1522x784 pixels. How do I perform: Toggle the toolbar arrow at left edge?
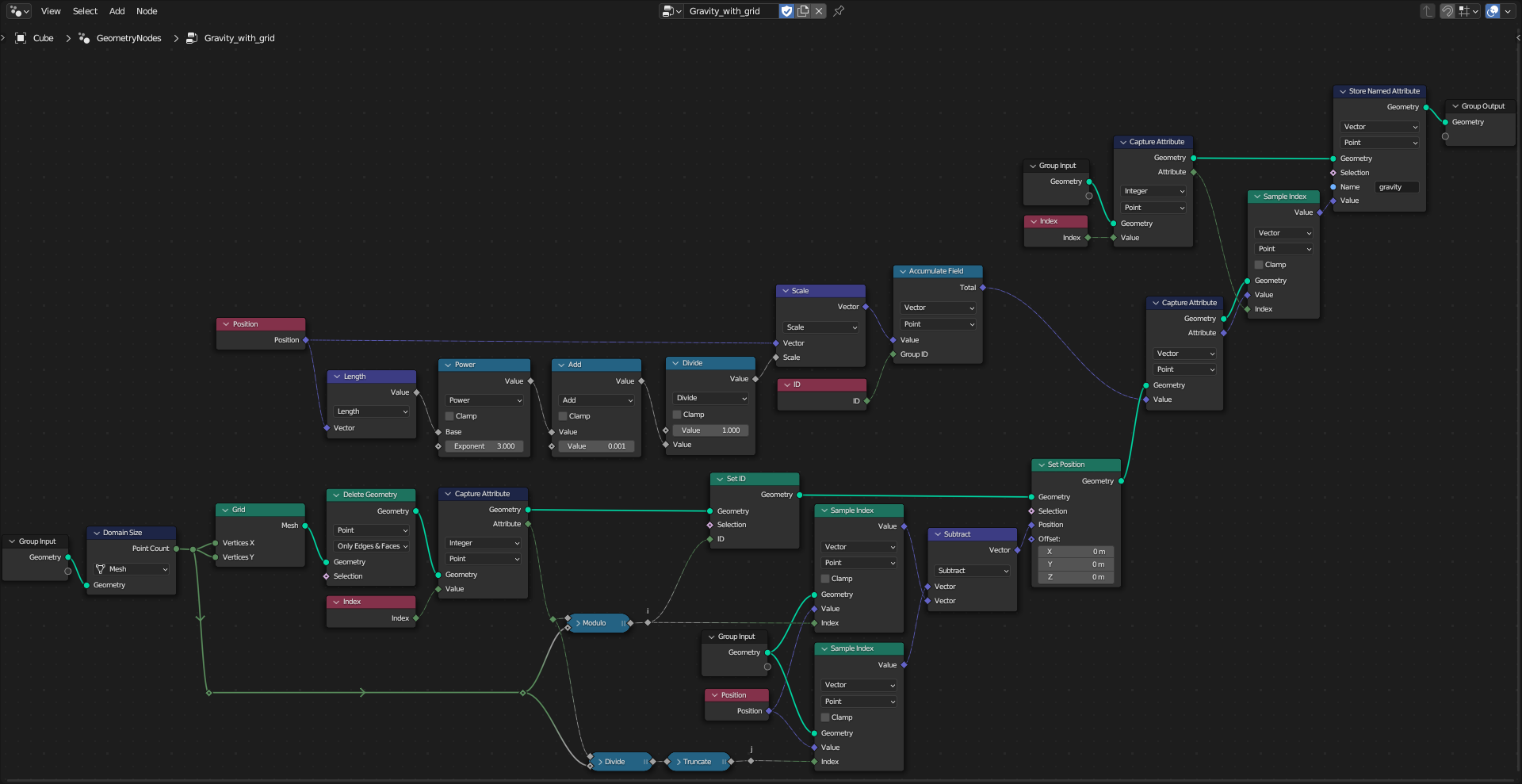pyautogui.click(x=3, y=37)
